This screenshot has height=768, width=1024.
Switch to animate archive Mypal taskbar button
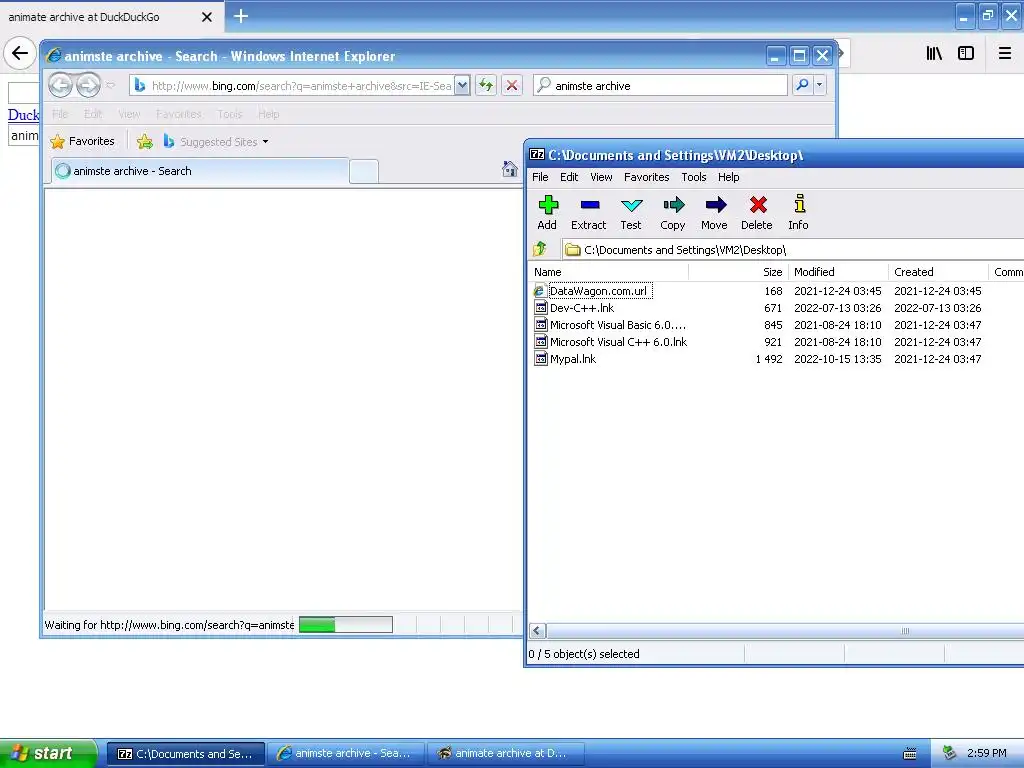coord(505,754)
